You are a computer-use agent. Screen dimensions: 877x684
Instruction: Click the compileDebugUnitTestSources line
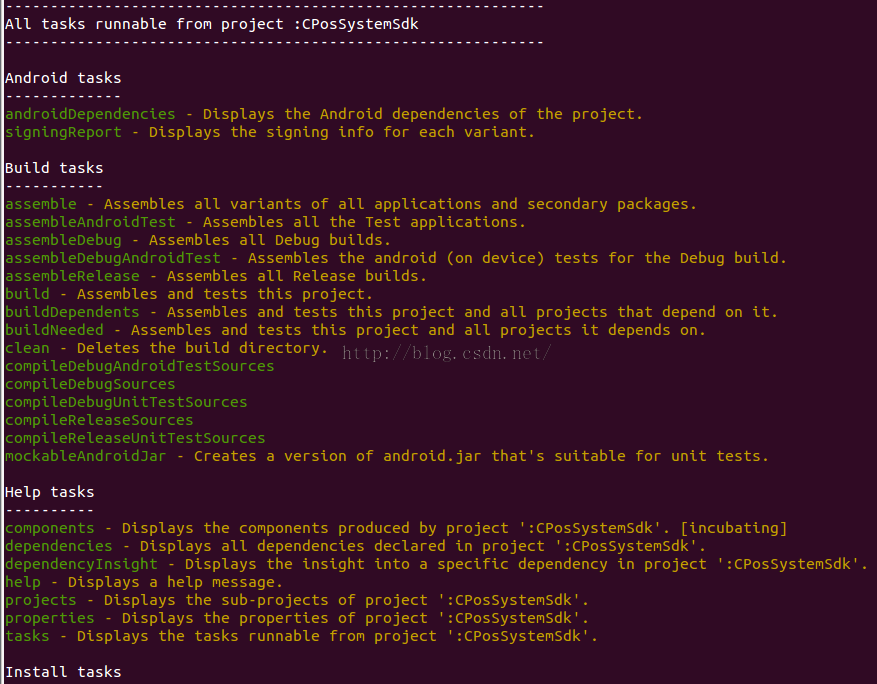point(126,402)
